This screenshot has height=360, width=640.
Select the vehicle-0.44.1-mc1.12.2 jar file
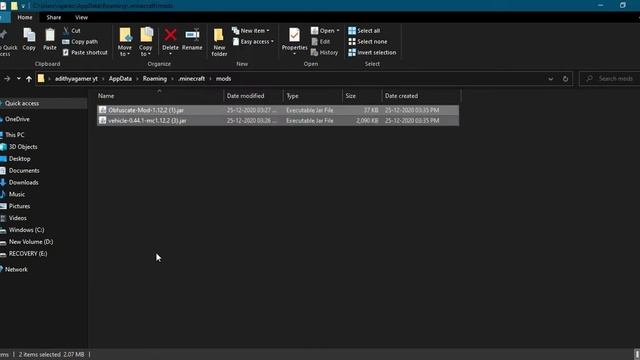[278, 121]
